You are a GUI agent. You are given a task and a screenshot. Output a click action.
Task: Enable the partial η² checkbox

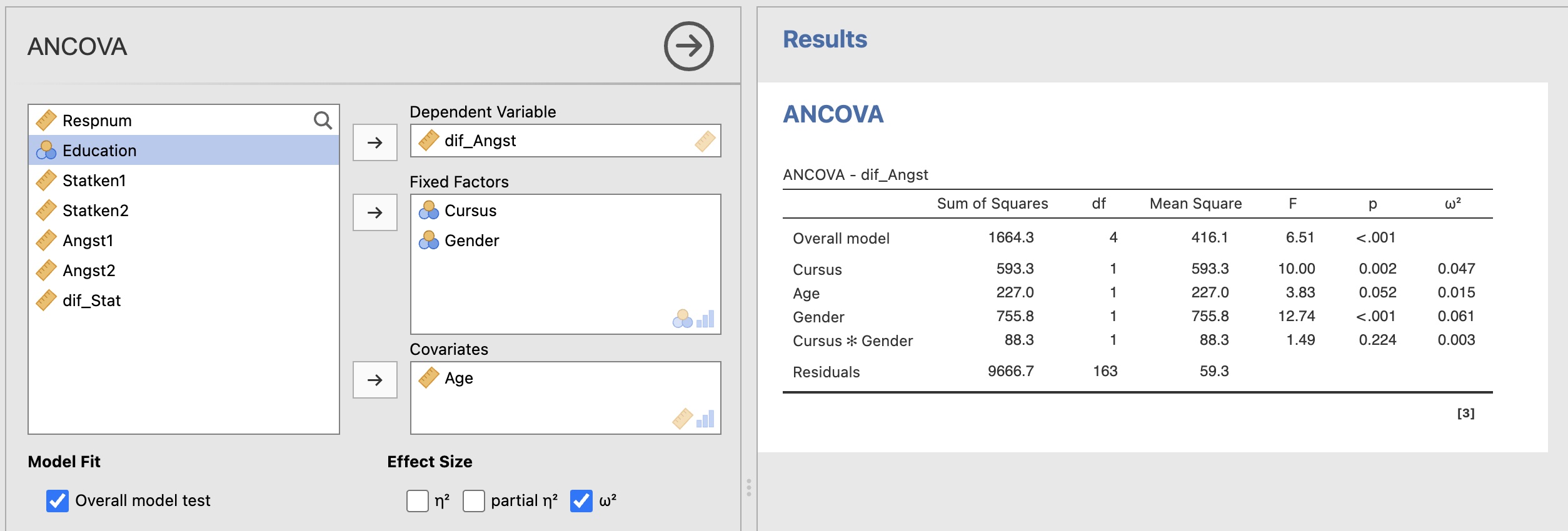click(474, 500)
